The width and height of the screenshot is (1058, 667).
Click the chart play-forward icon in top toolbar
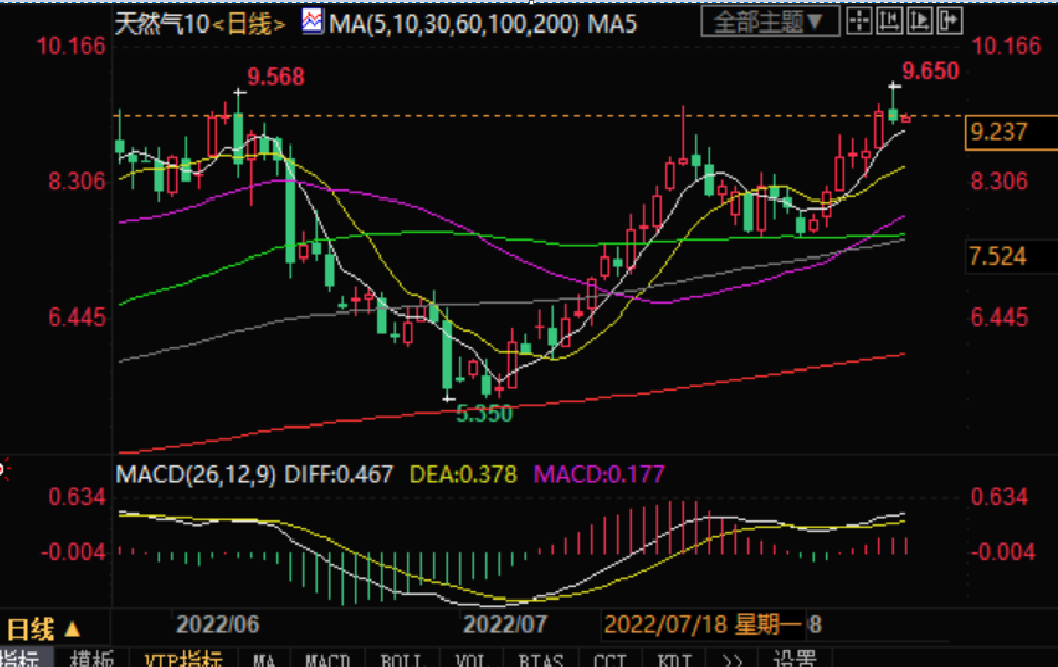coord(920,19)
